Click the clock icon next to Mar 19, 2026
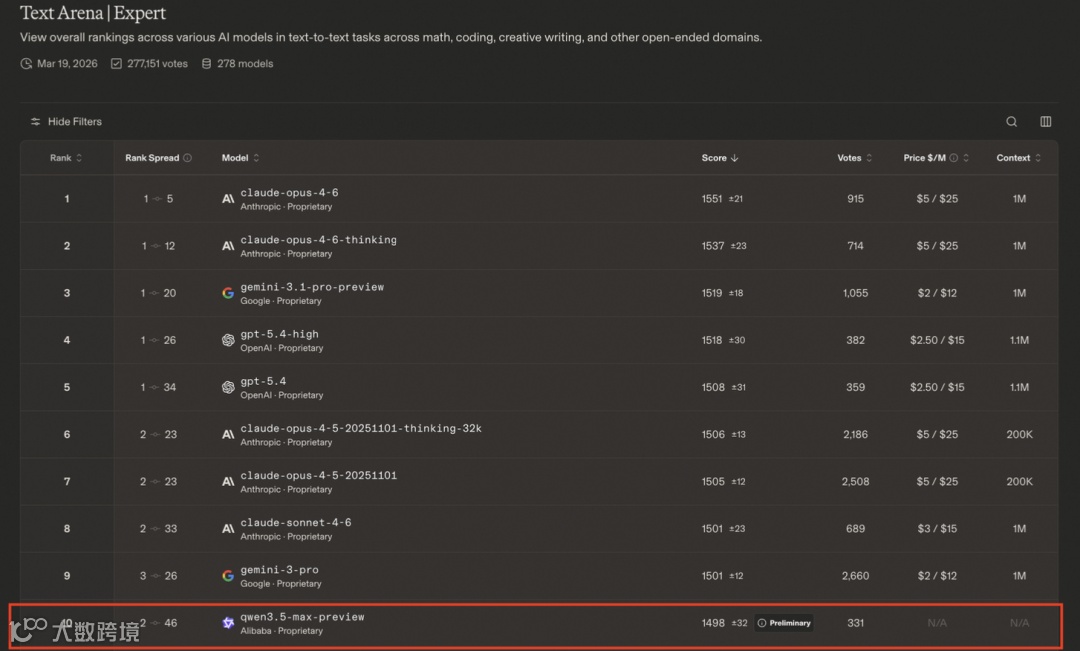 pyautogui.click(x=26, y=63)
